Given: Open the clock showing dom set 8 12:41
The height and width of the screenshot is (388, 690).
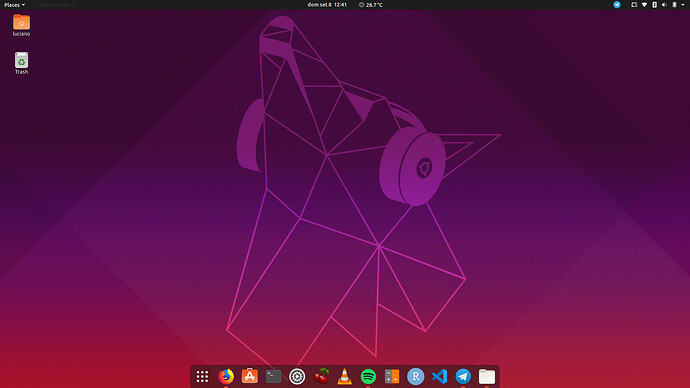Looking at the screenshot, I should coord(327,5).
